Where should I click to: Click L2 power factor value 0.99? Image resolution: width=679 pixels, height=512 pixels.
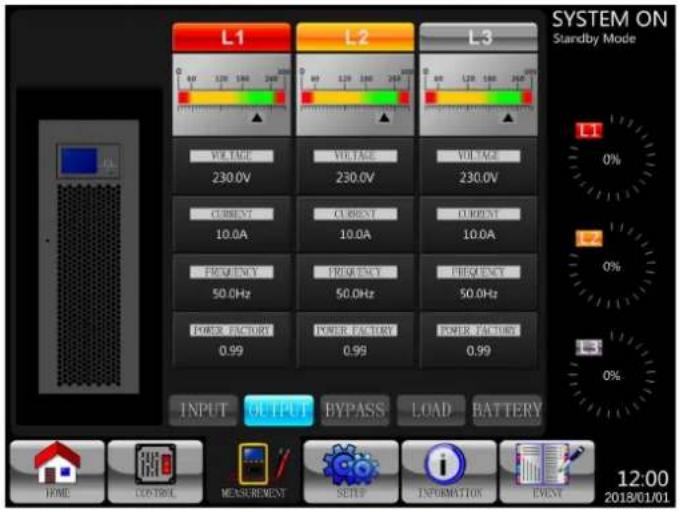tap(355, 350)
